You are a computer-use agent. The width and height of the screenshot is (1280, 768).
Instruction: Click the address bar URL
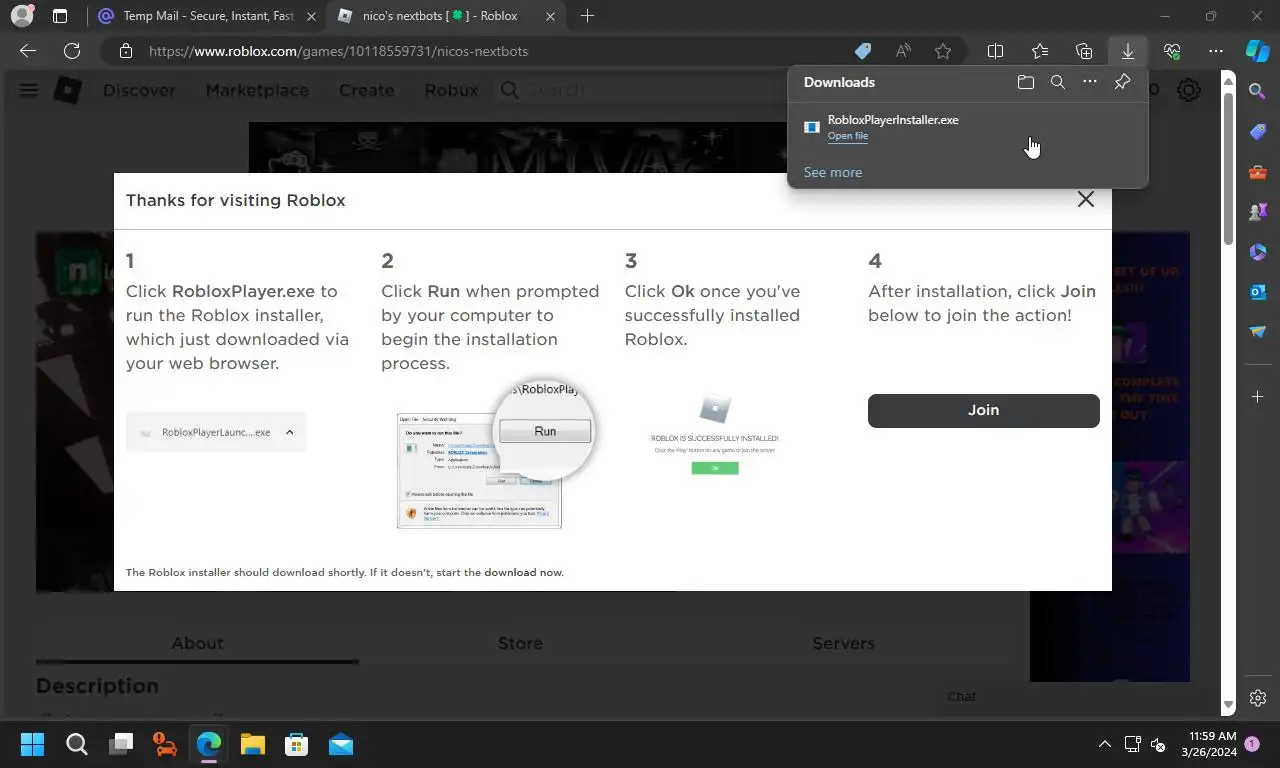click(x=338, y=51)
